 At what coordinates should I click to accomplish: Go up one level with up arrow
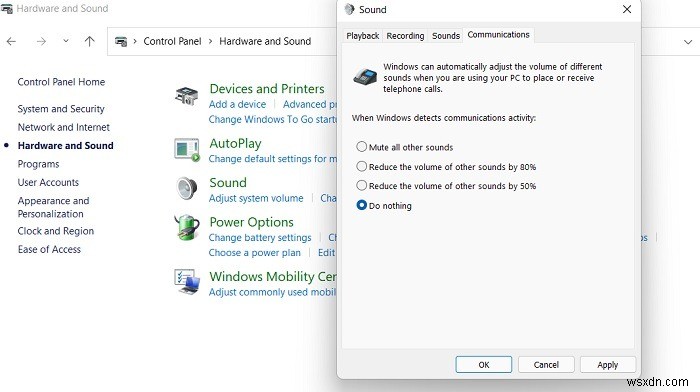89,42
